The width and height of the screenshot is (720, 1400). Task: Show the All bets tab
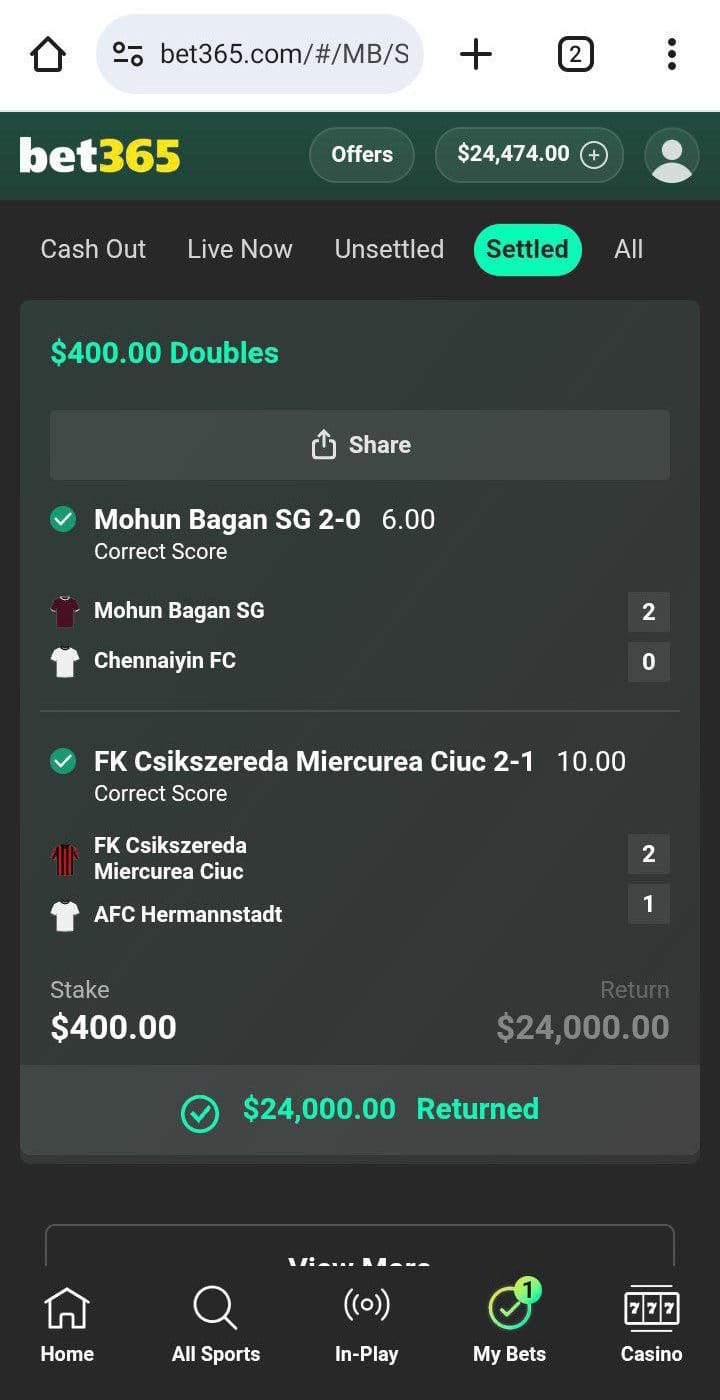[628, 249]
